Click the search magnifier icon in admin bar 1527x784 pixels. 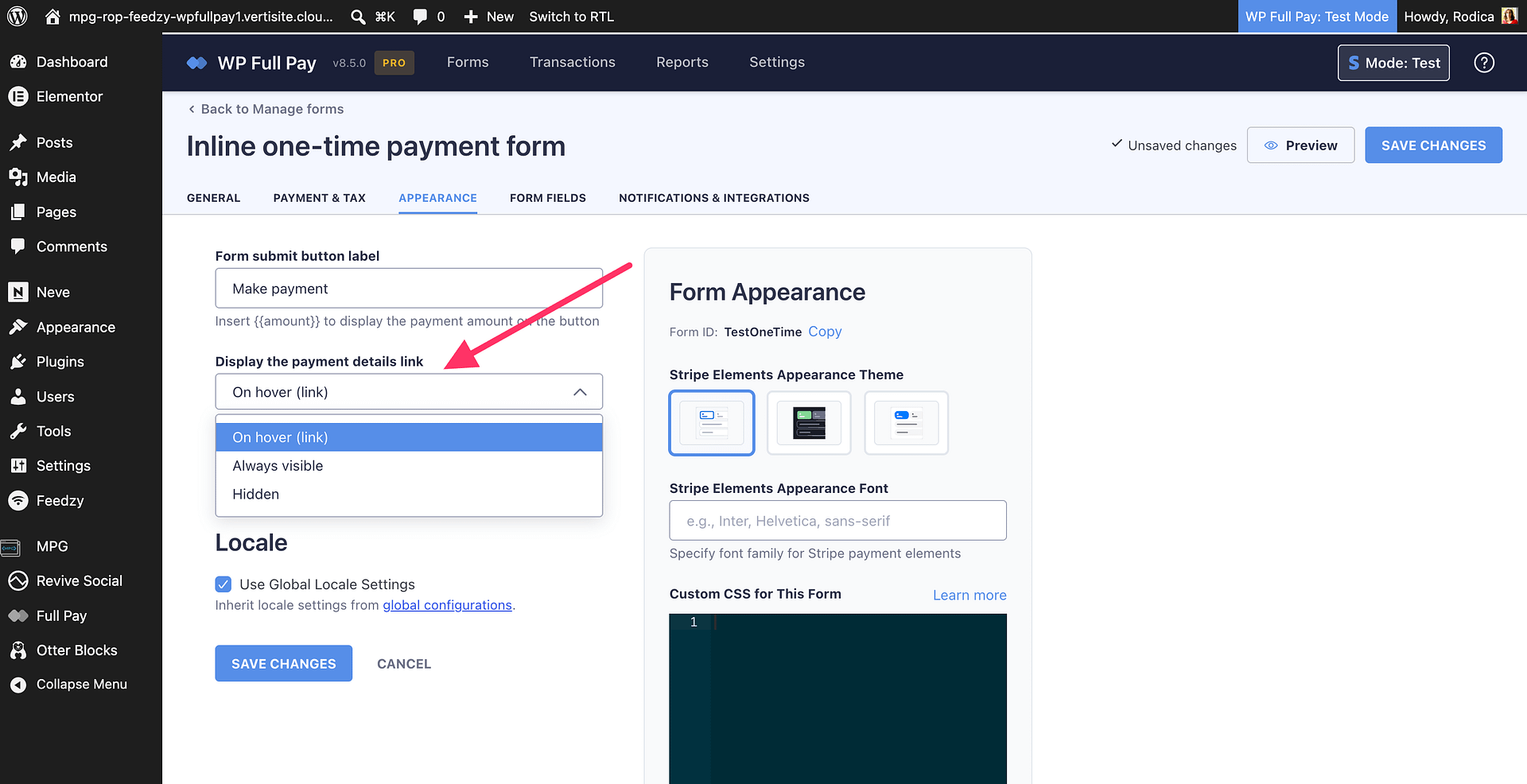coord(359,17)
